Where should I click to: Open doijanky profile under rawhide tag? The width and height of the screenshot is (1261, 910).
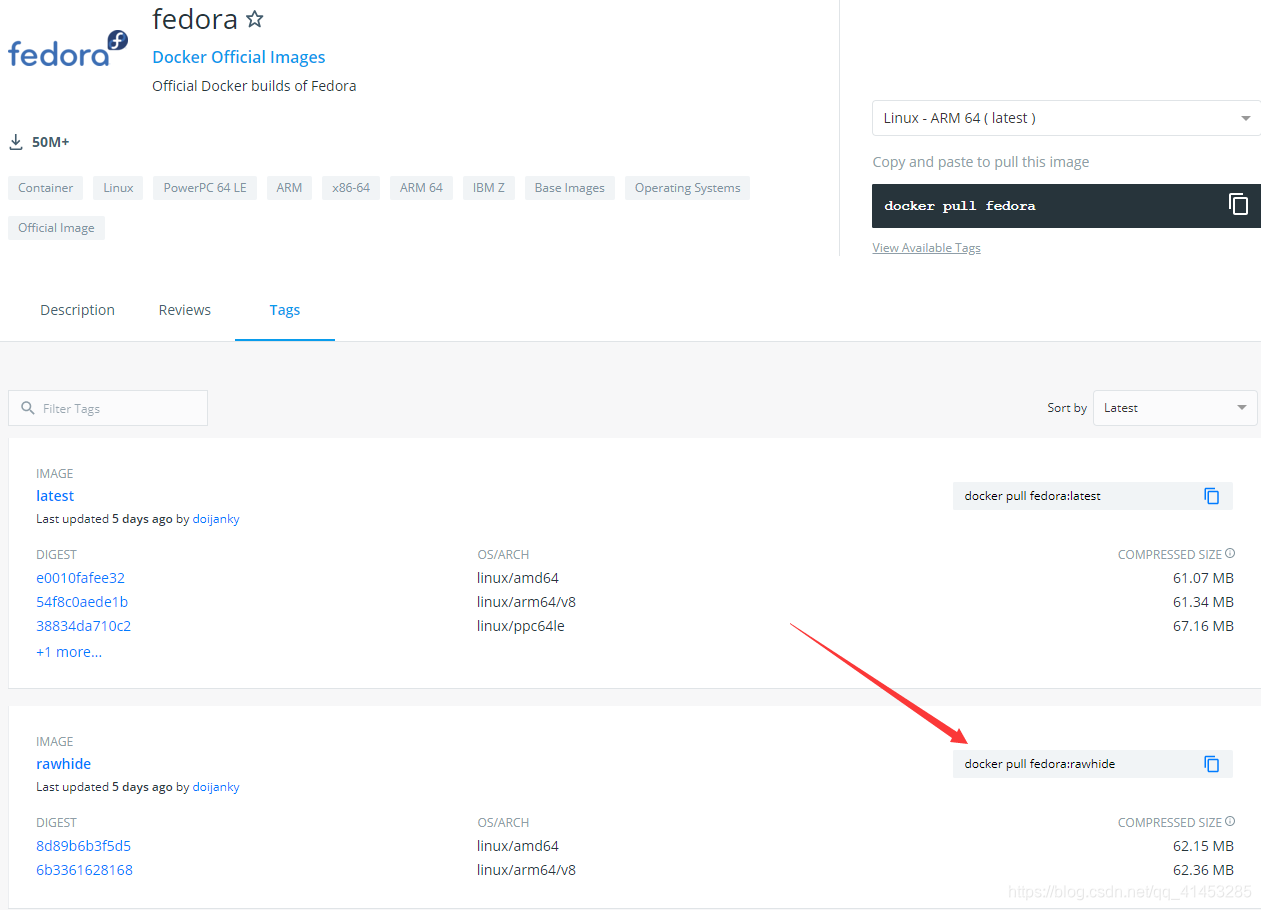pyautogui.click(x=216, y=787)
